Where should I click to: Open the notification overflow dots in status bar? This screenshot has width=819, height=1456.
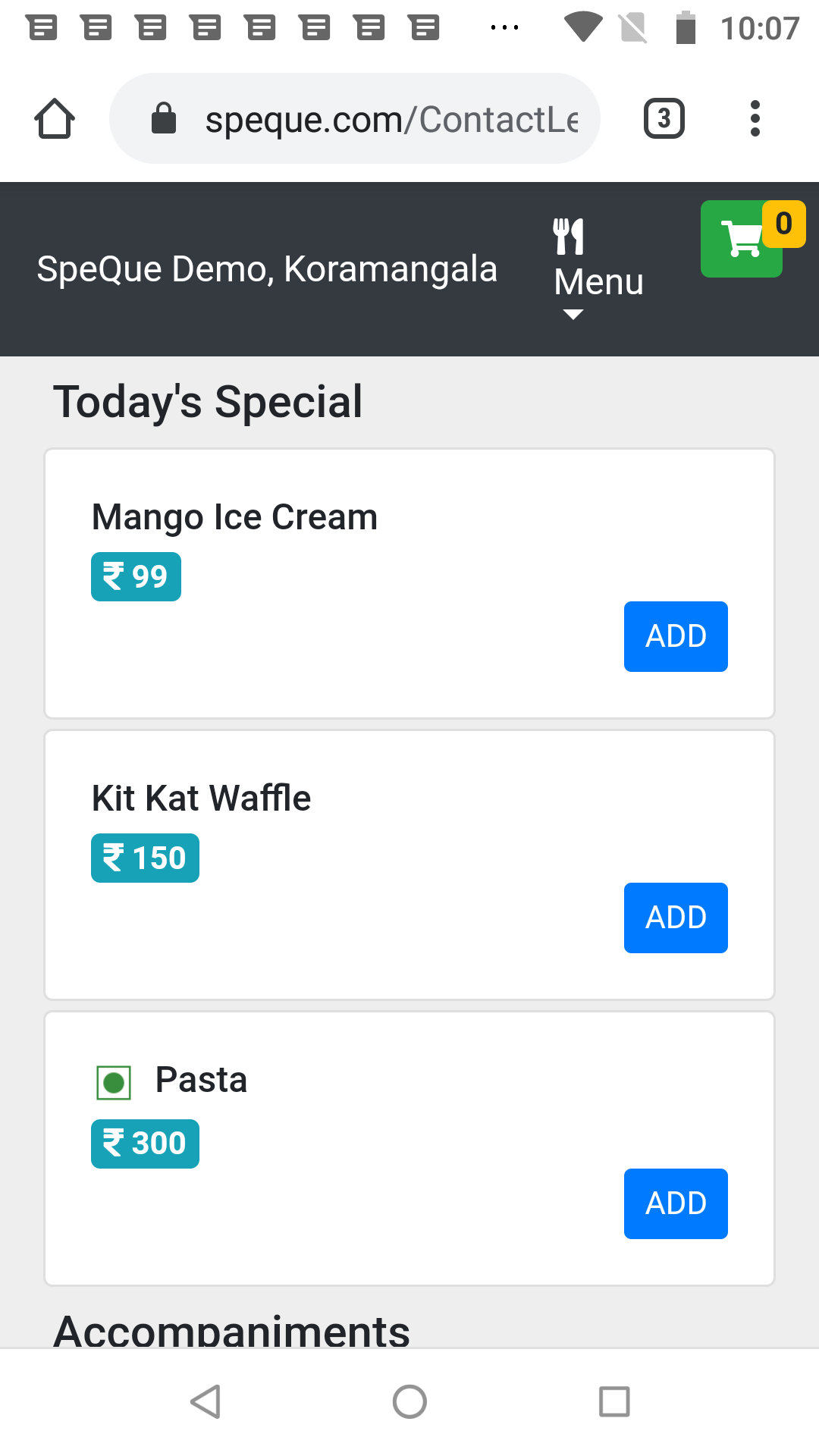504,28
